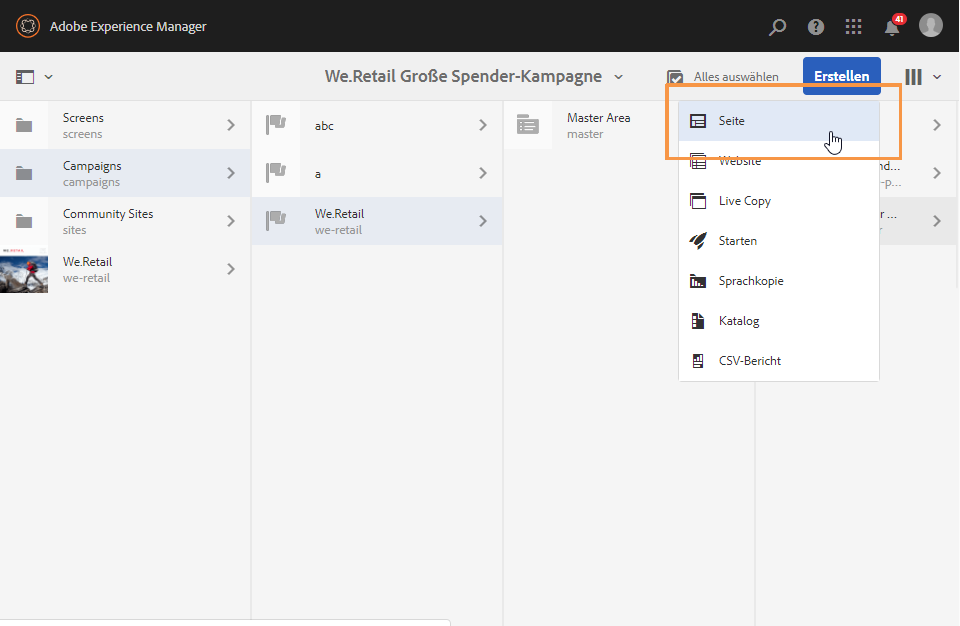Open the solutions grid icon

click(853, 27)
